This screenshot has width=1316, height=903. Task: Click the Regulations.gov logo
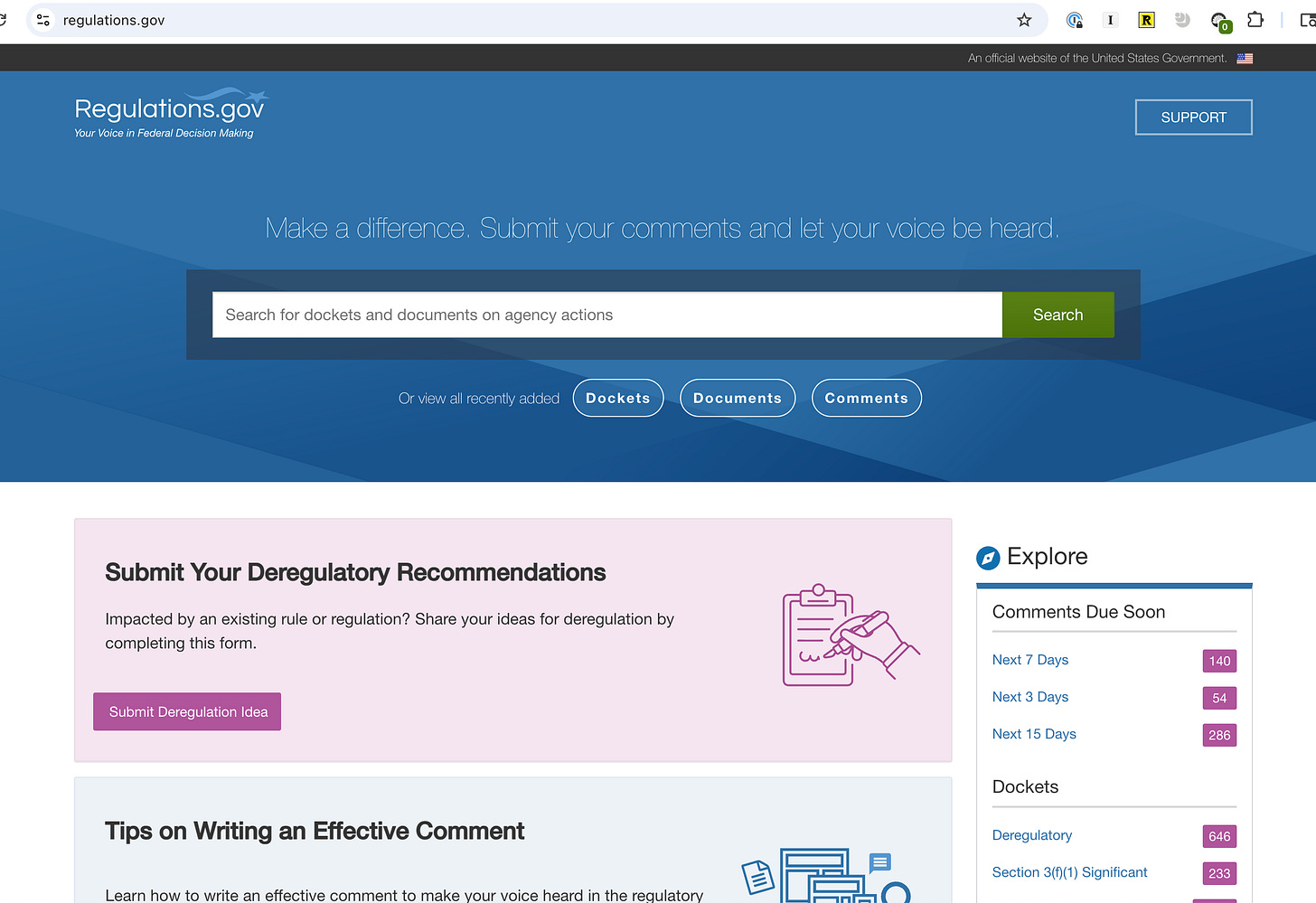(x=171, y=114)
